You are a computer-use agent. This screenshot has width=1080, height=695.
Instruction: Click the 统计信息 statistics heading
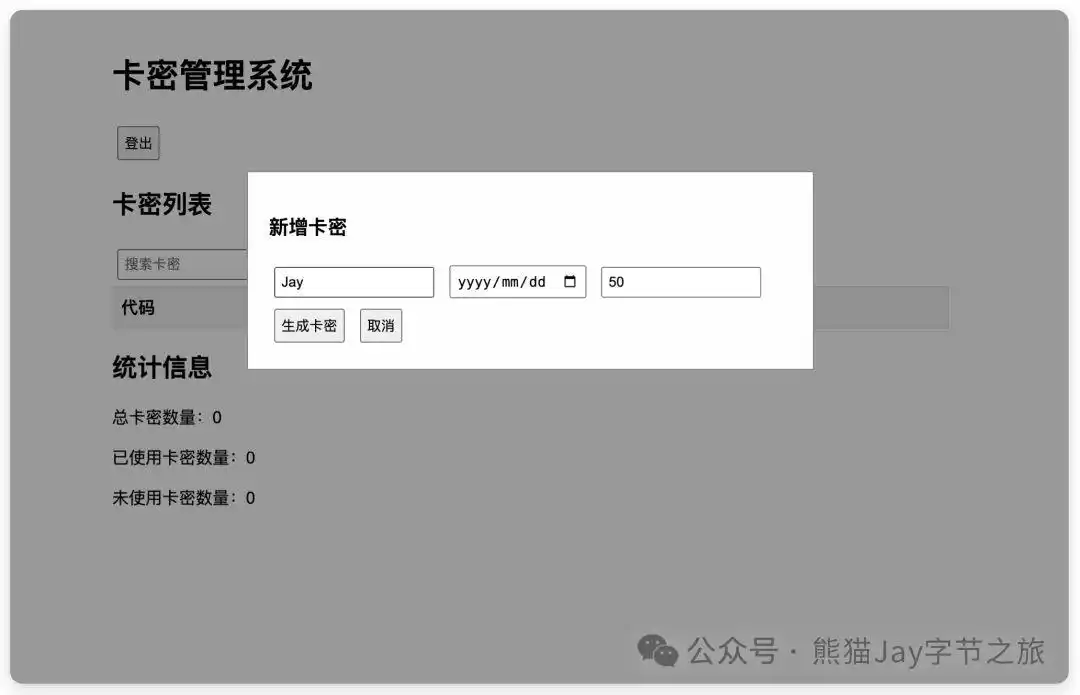point(163,368)
